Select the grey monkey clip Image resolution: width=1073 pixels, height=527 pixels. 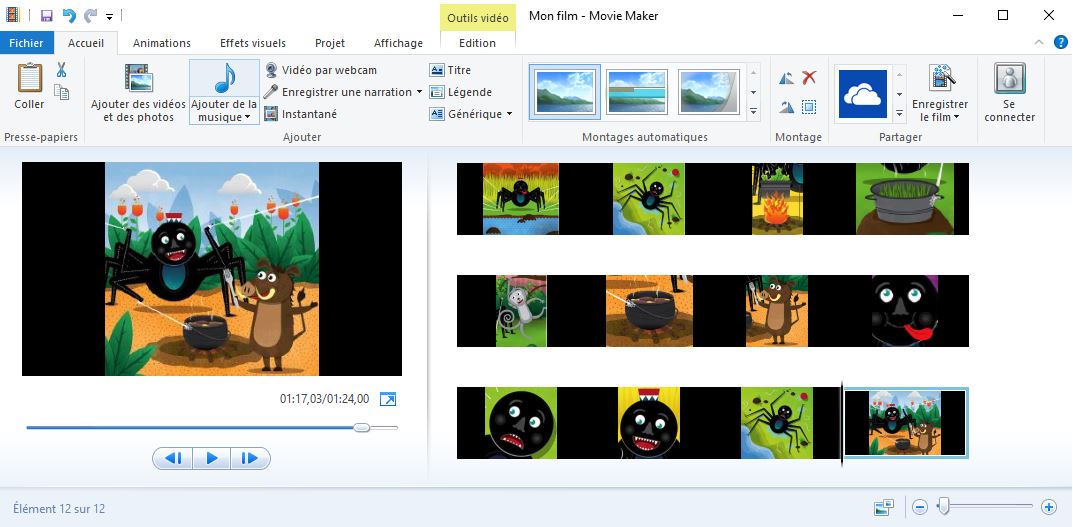pos(521,311)
